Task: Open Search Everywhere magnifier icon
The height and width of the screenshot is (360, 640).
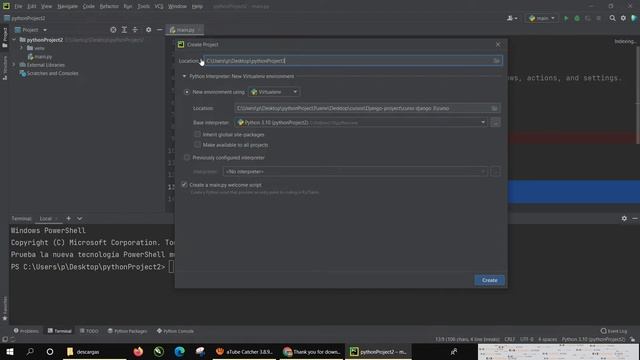Action: [x=612, y=18]
